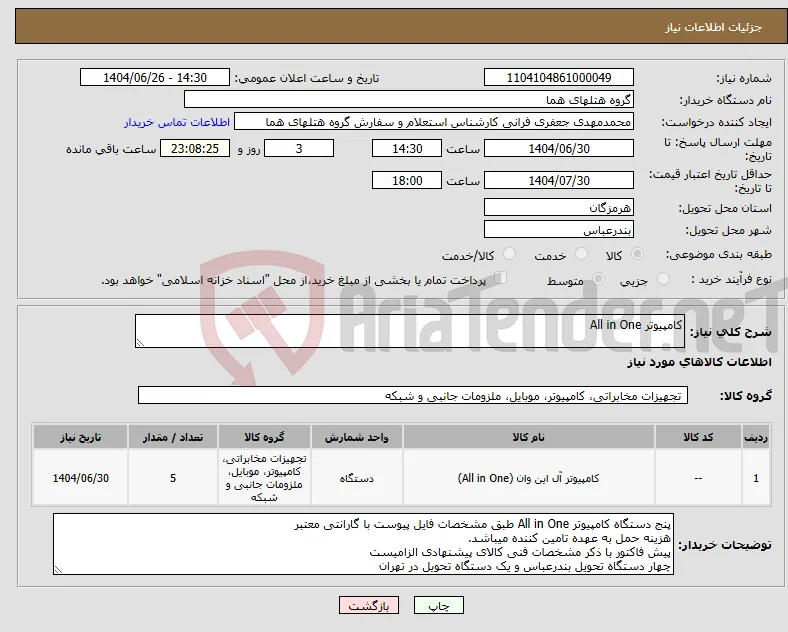Image resolution: width=788 pixels, height=632 pixels.
Task: Click the city field بندرعباس
Action: (559, 230)
